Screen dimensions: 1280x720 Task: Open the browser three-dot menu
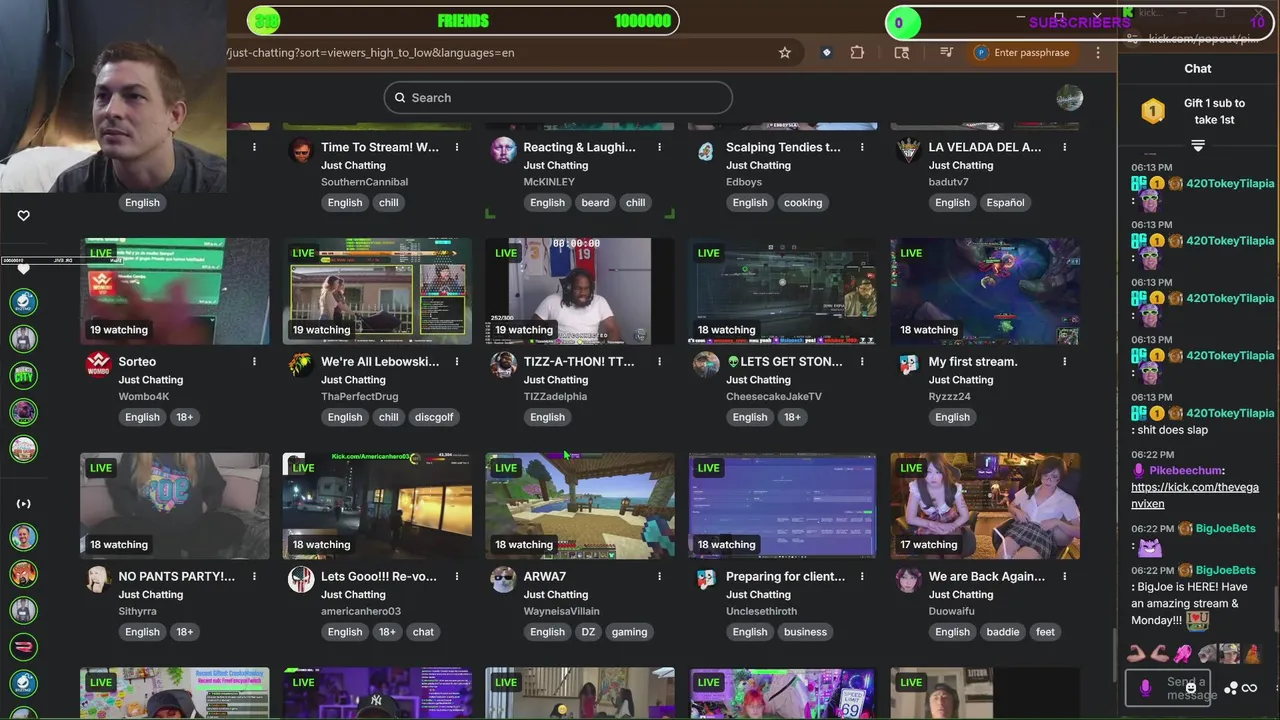(x=1098, y=53)
